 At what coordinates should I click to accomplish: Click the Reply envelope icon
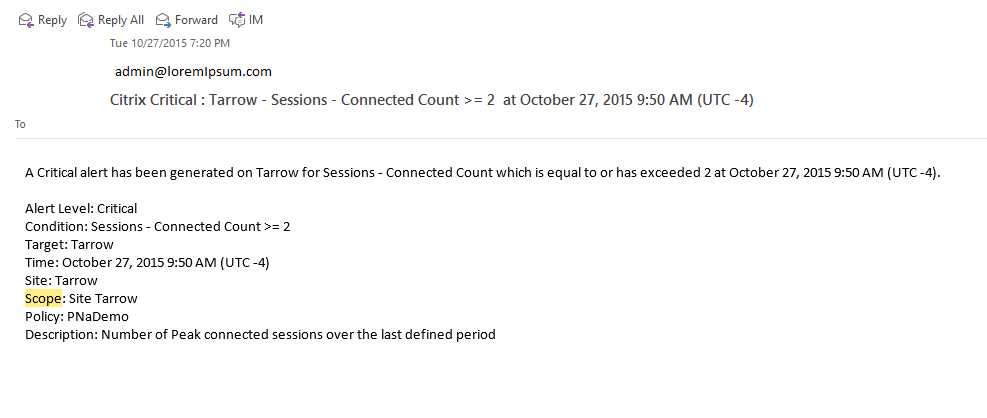coord(27,20)
